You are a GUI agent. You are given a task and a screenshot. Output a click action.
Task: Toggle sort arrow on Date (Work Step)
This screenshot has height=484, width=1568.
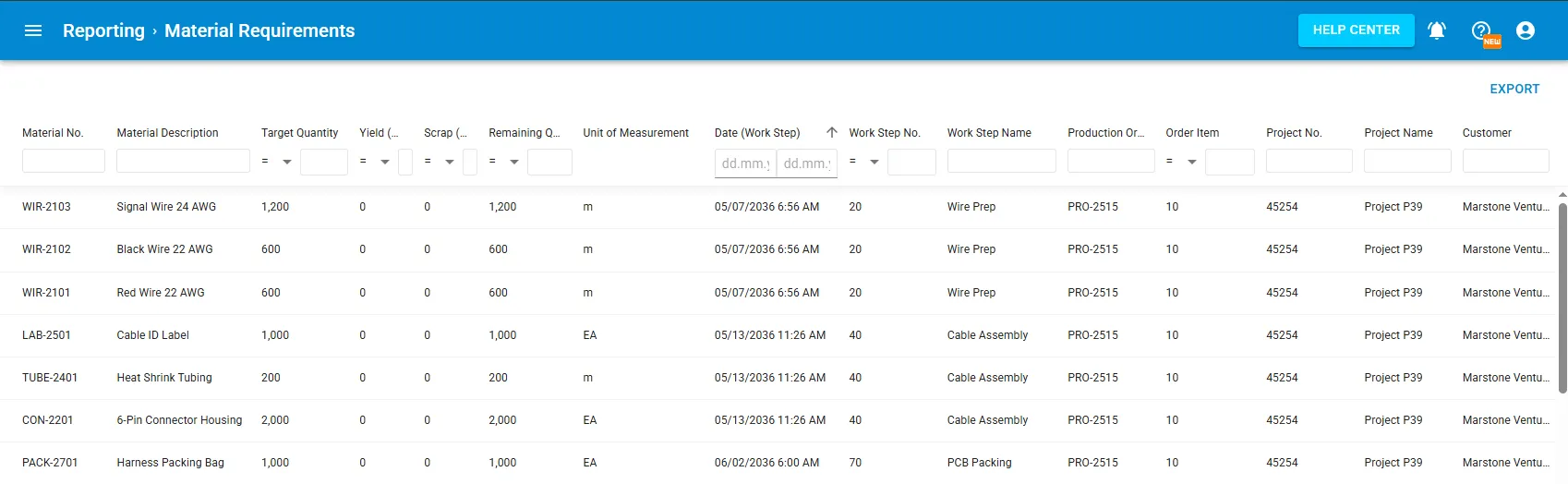[832, 132]
